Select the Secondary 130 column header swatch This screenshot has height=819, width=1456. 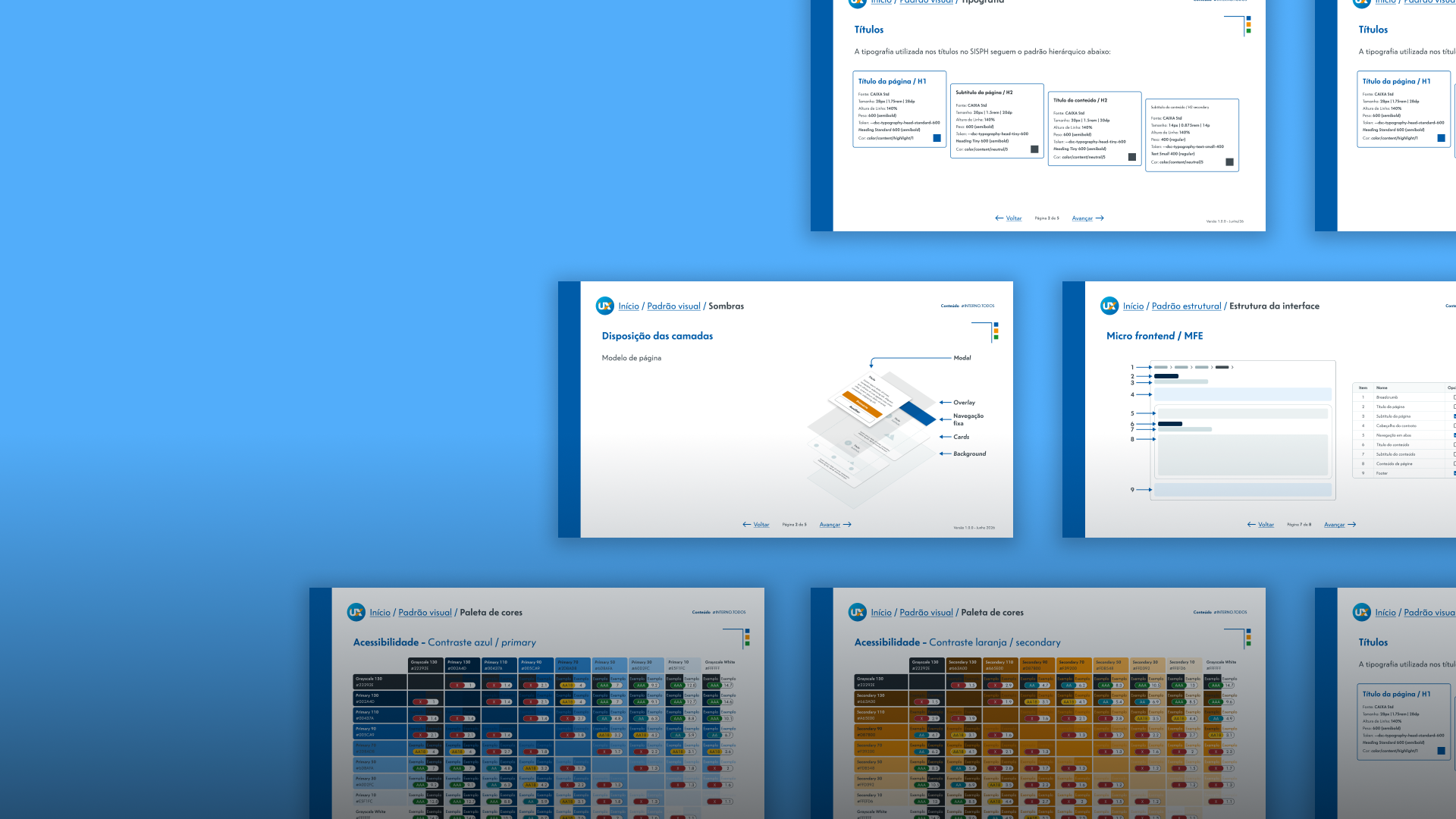click(x=963, y=665)
